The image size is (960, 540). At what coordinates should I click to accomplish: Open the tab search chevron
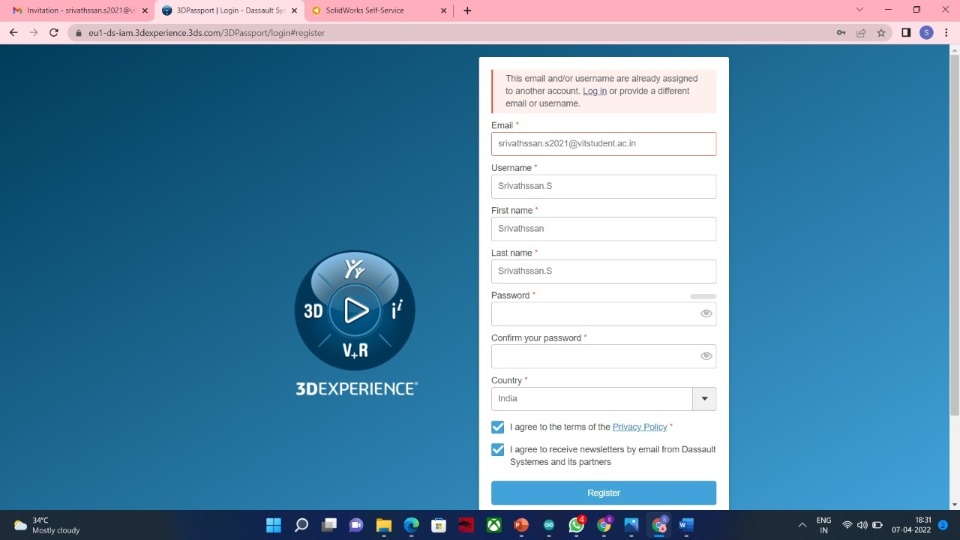[860, 10]
